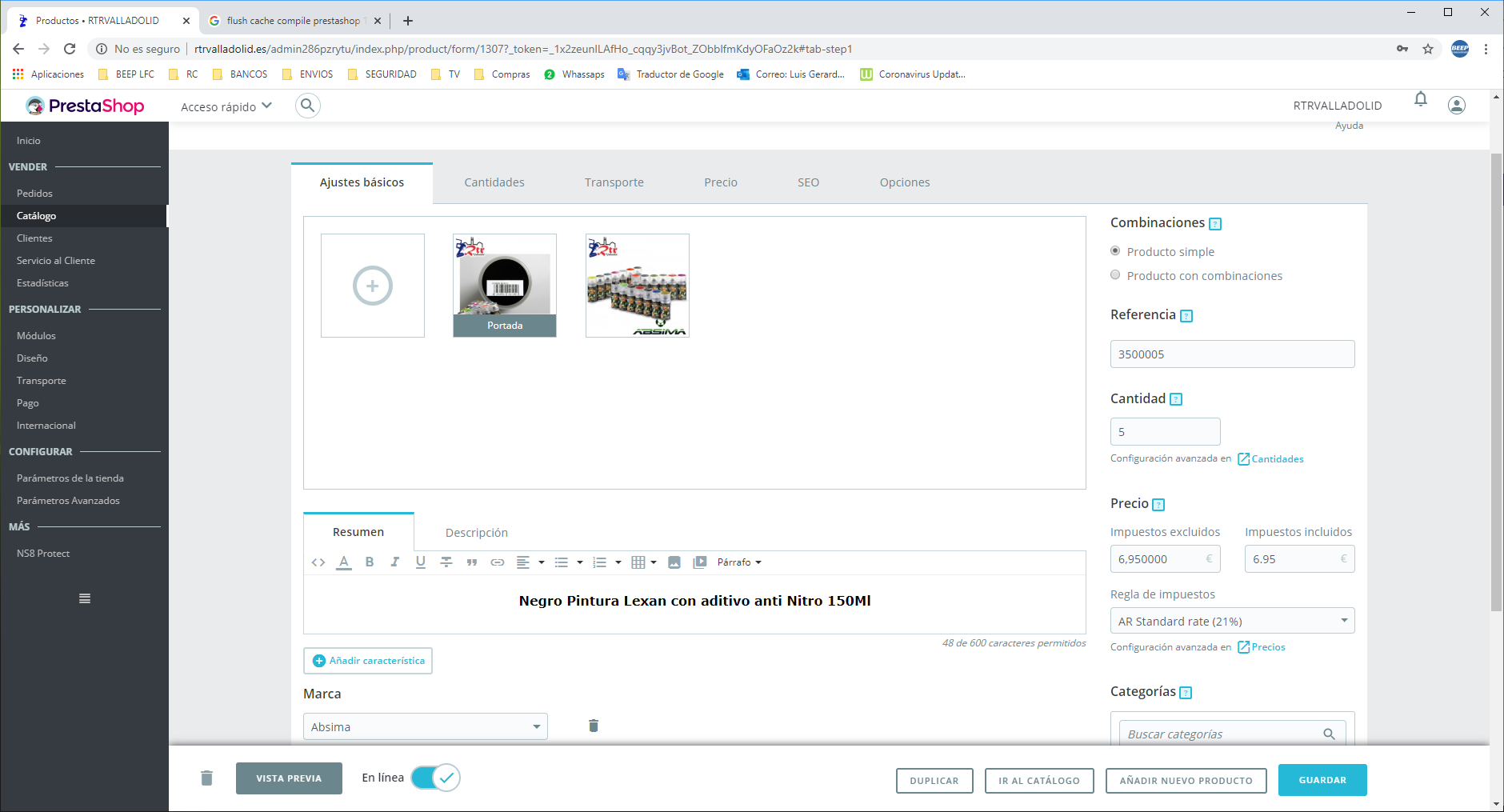Select the Producto simple option
Viewport: 1504px width, 812px height.
[1115, 251]
